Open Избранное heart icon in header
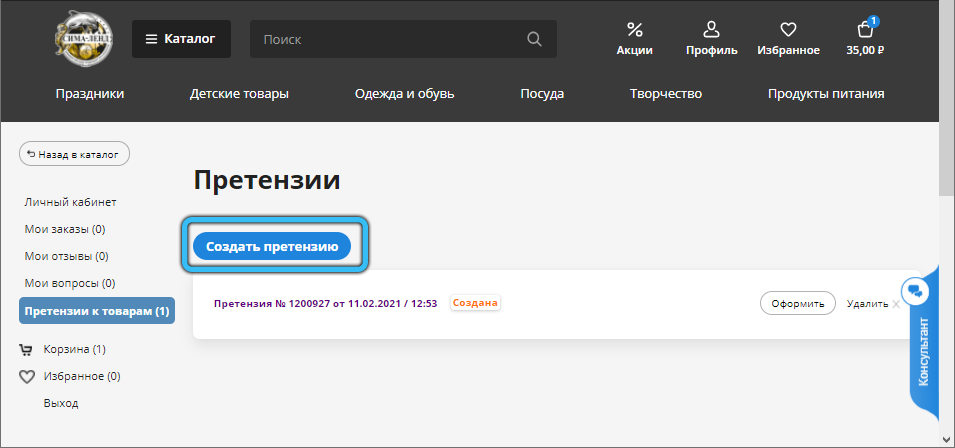955x448 pixels. (788, 30)
